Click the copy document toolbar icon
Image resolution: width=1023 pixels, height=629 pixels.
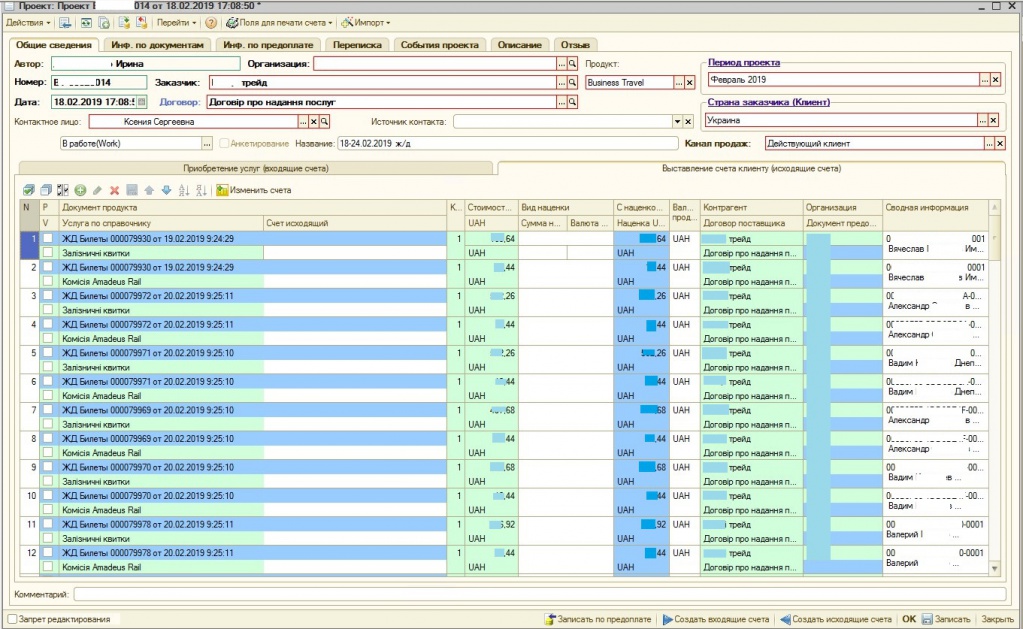click(x=104, y=23)
